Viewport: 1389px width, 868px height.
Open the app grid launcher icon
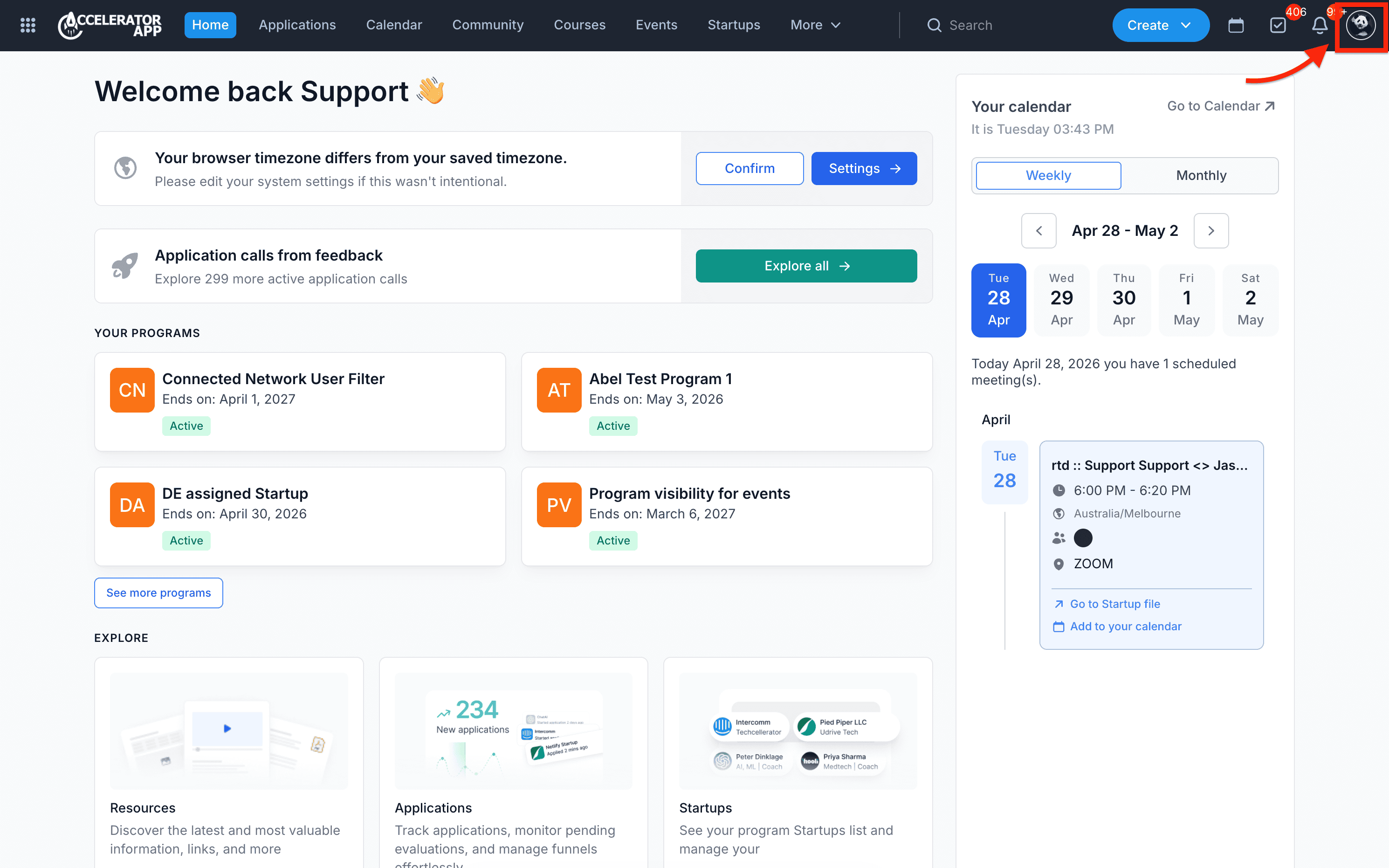pos(28,25)
